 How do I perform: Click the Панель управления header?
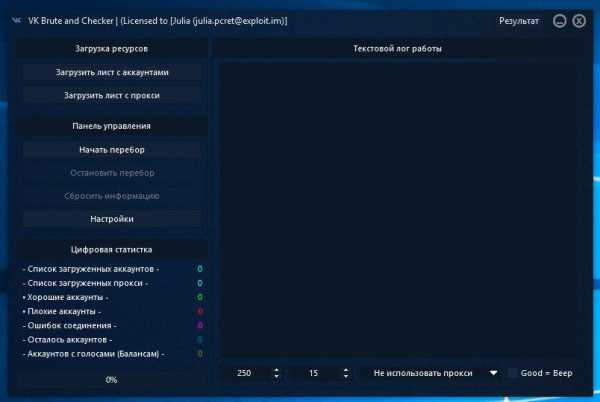click(111, 126)
